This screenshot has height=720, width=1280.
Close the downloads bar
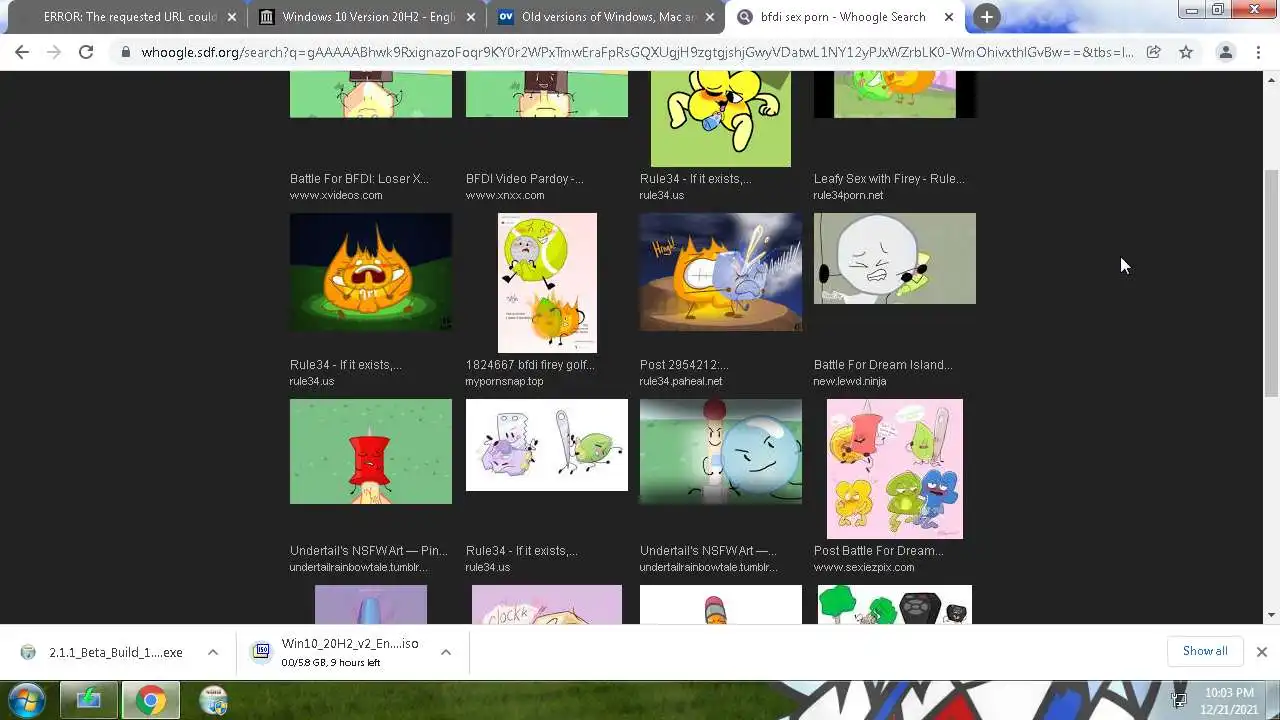[1261, 652]
